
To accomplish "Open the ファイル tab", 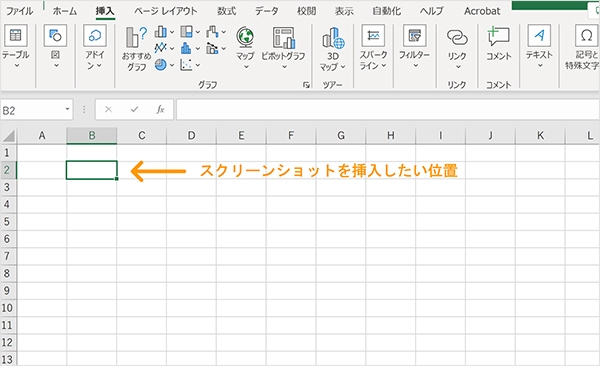I will tap(20, 11).
